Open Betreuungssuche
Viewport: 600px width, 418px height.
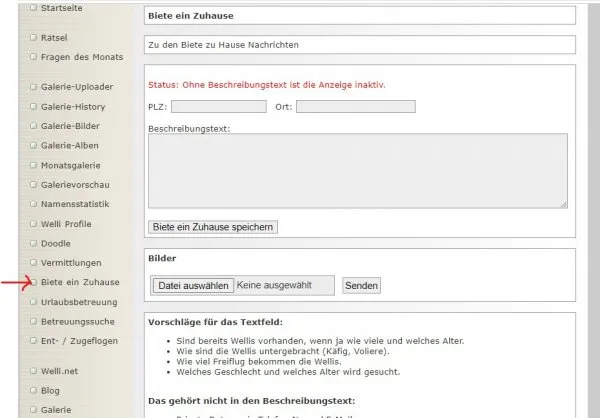click(x=78, y=322)
